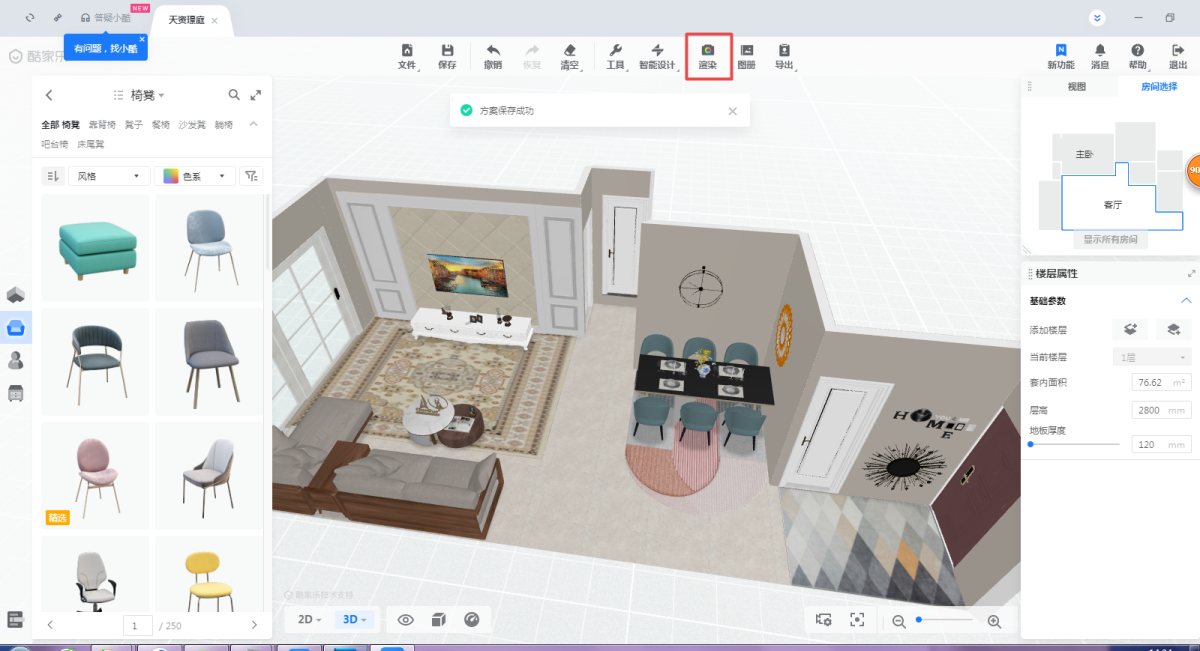
Task: Expand the catalog panel to full size
Action: (256, 95)
